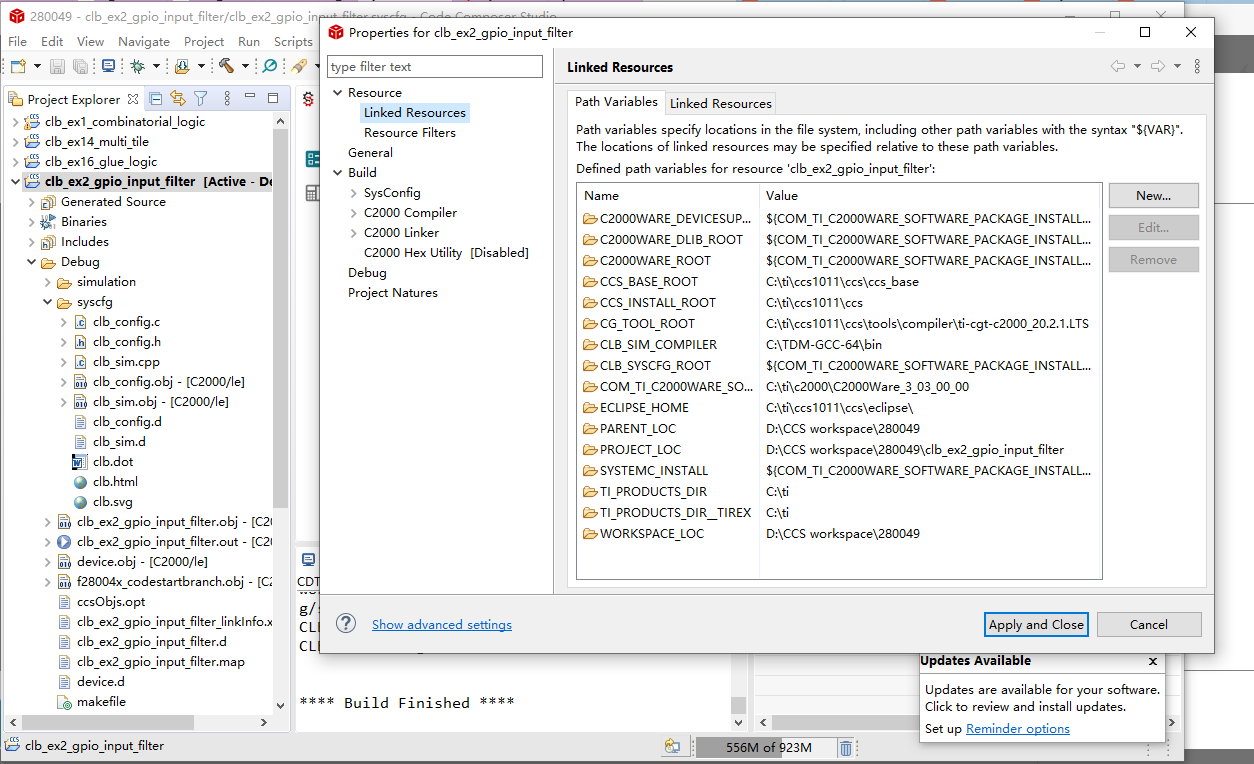
Task: Click Apply and Close
Action: (x=1036, y=624)
